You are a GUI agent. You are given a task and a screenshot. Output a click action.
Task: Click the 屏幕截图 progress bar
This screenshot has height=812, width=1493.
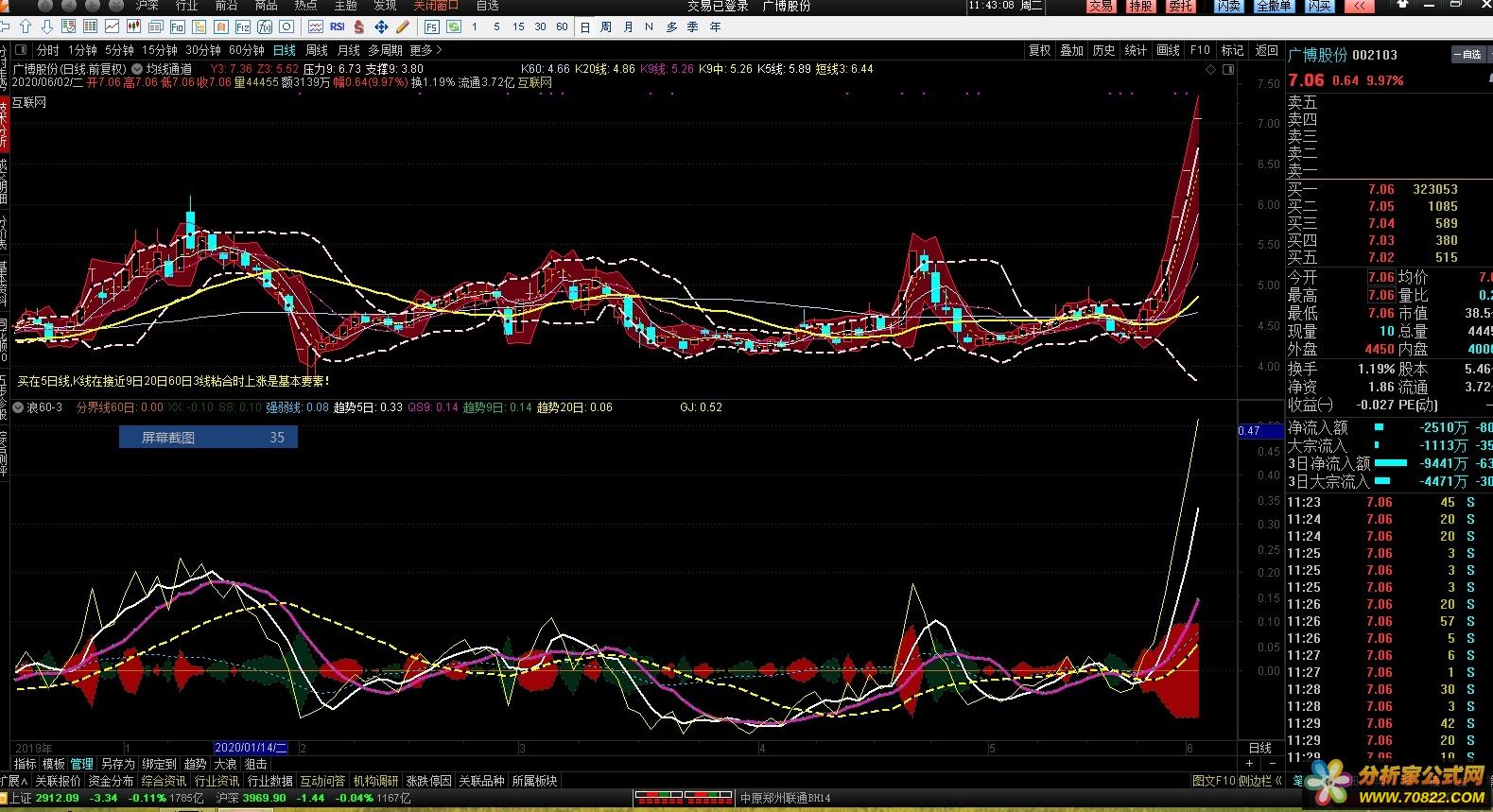click(x=208, y=438)
